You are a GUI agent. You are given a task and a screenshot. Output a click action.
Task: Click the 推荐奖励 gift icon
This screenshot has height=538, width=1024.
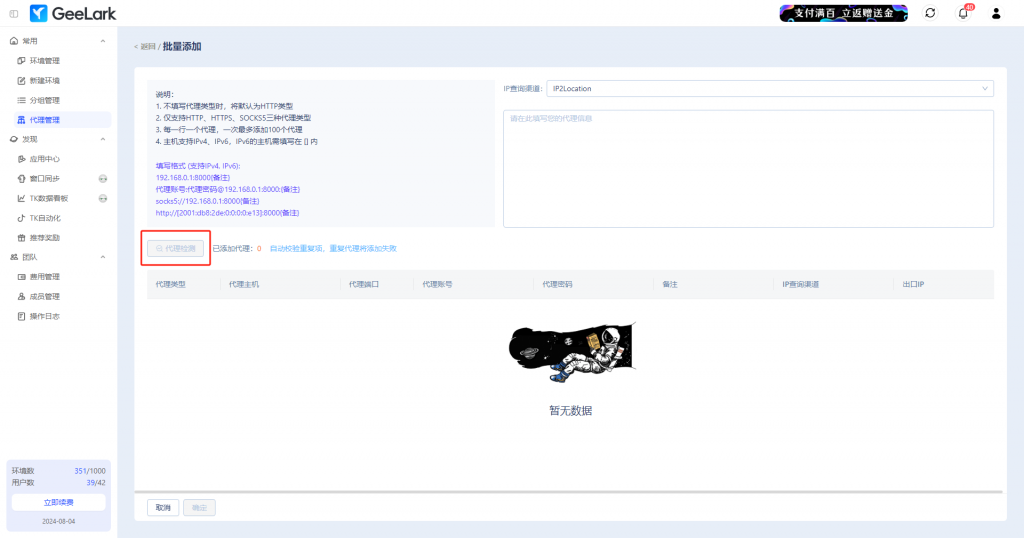tap(21, 238)
